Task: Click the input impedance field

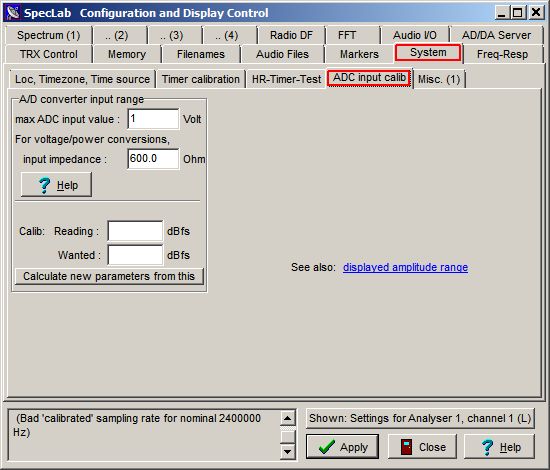Action: pos(153,159)
